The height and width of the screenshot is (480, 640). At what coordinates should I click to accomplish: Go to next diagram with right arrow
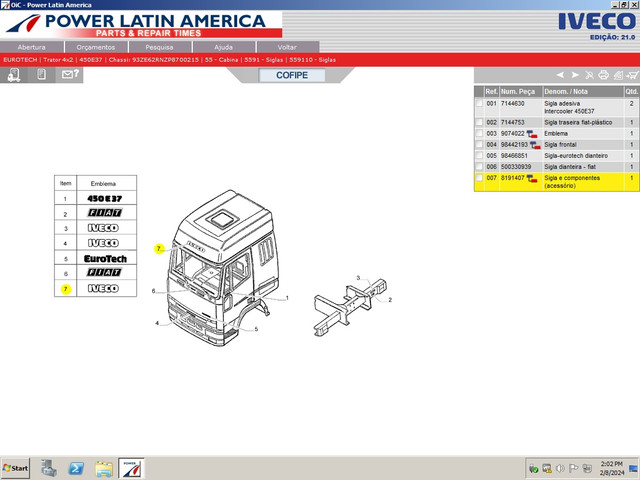coord(575,75)
